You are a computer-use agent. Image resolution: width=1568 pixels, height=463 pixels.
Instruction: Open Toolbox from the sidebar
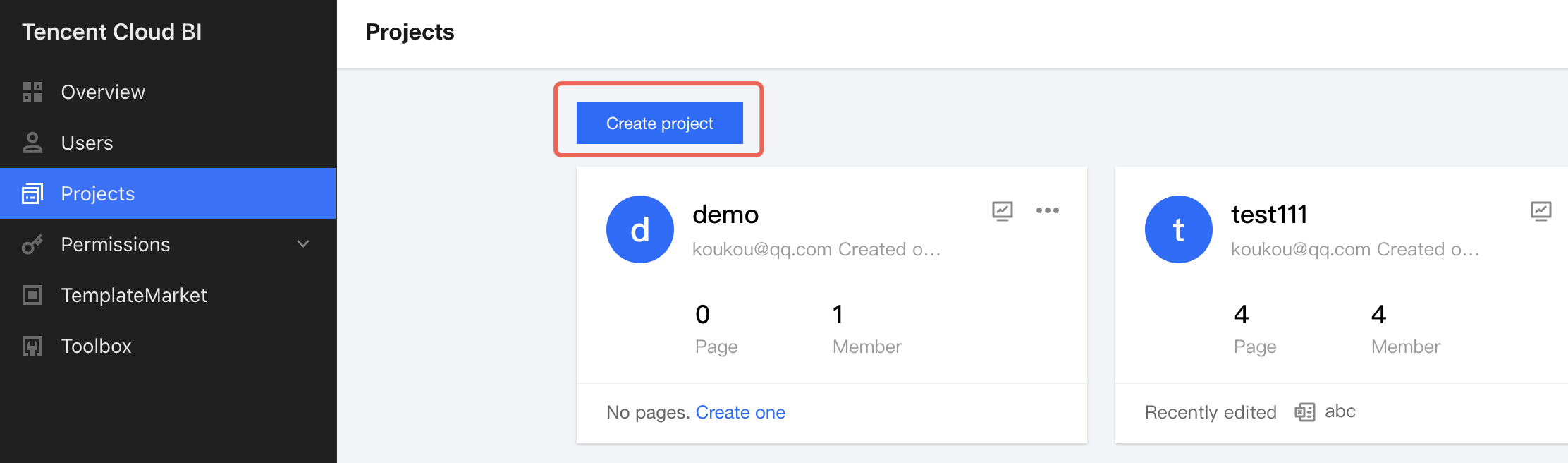(97, 346)
